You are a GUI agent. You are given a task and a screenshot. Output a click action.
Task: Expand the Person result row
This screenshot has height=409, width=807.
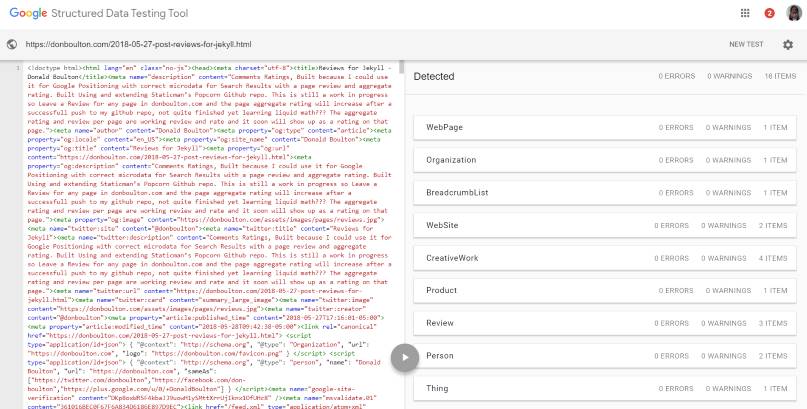pyautogui.click(x=605, y=356)
